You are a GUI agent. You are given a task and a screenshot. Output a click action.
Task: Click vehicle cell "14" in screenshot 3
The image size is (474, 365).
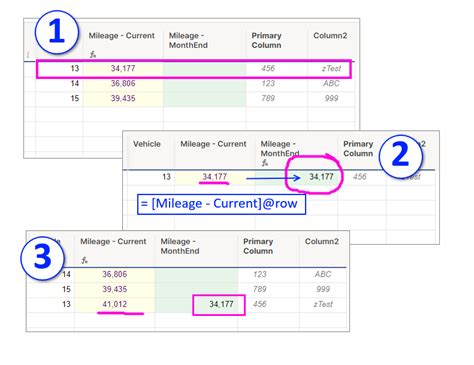coord(66,275)
